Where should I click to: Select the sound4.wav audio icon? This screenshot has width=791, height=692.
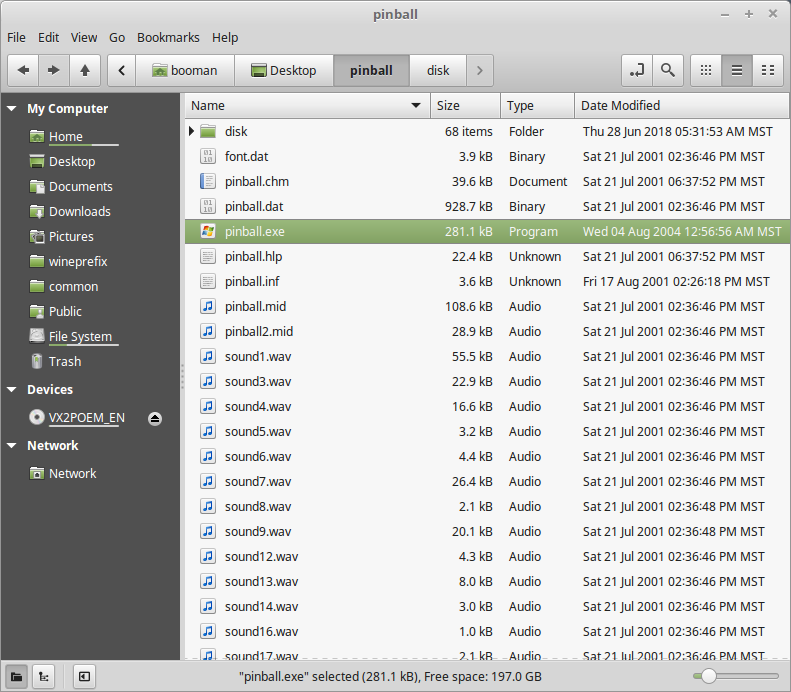[208, 407]
